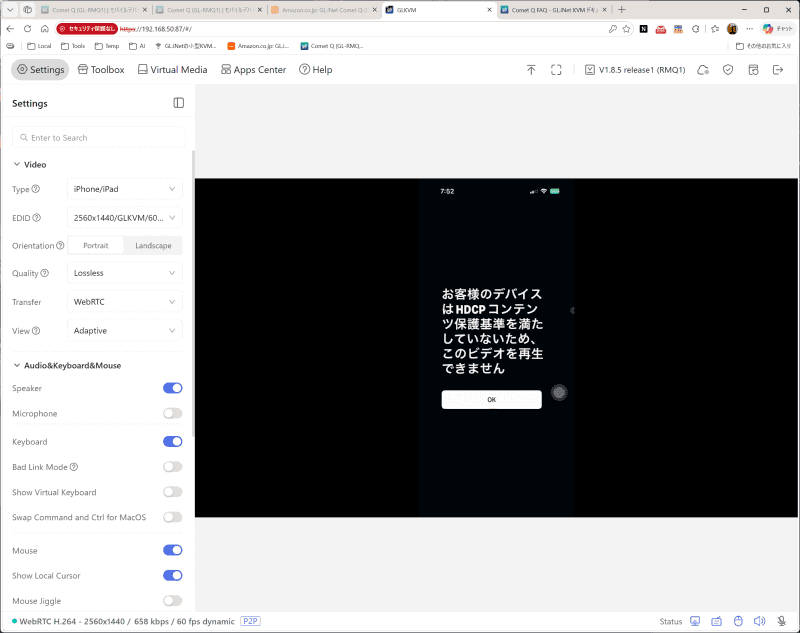Open new browser tab with plus icon
This screenshot has height=633, width=800.
[x=621, y=10]
